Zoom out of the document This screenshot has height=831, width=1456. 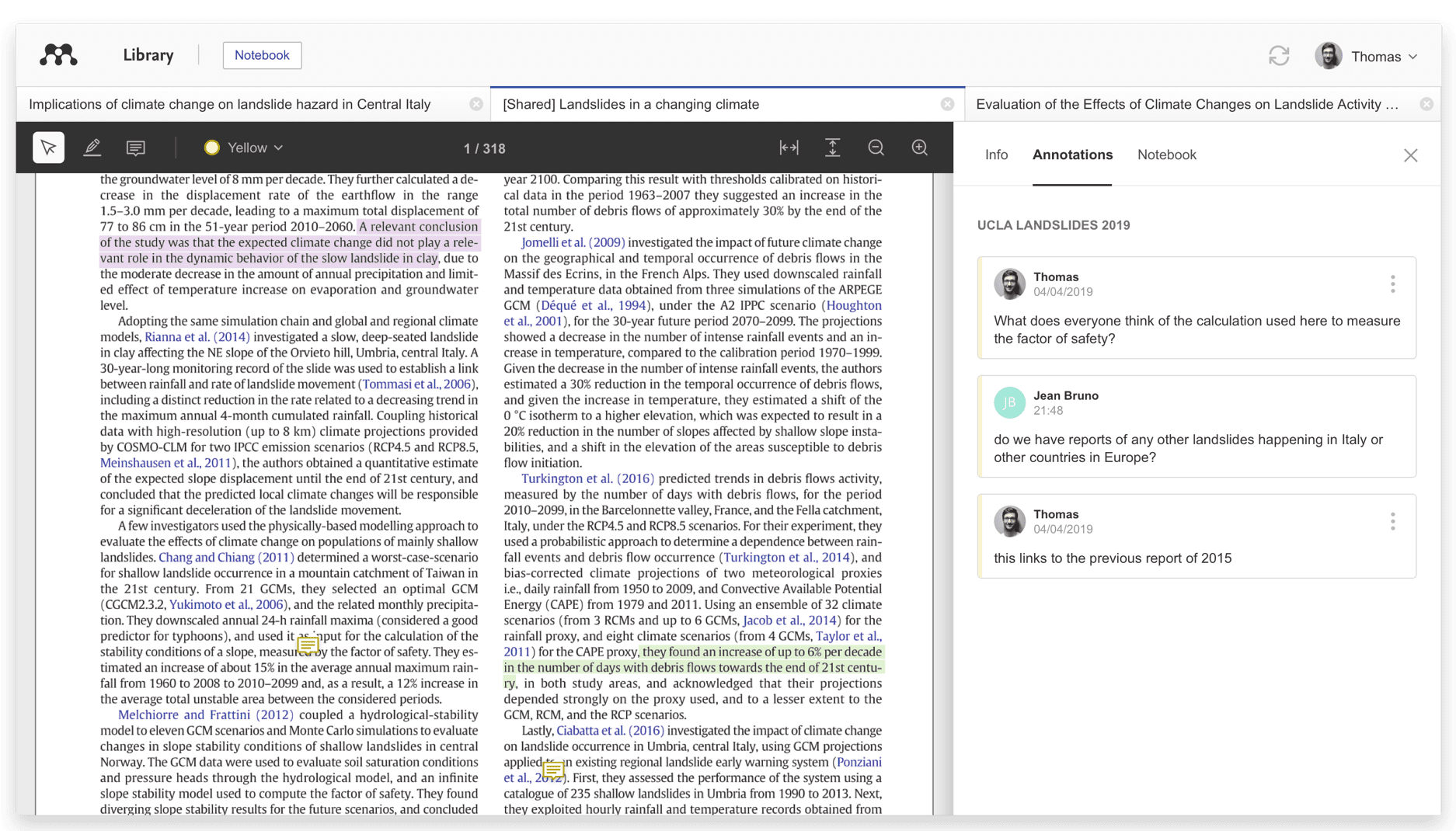pyautogui.click(x=876, y=148)
